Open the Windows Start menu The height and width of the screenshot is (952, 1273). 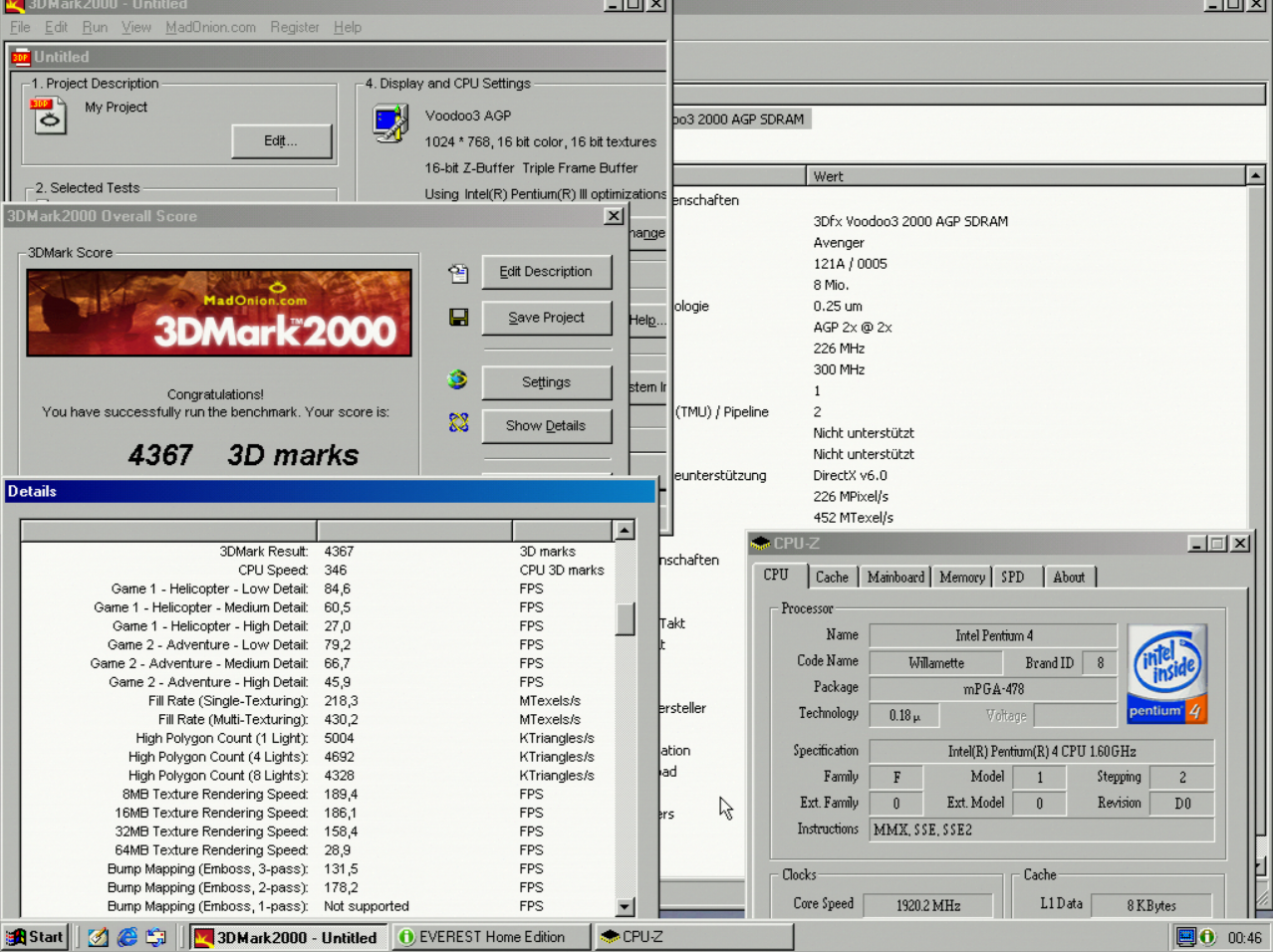point(36,937)
